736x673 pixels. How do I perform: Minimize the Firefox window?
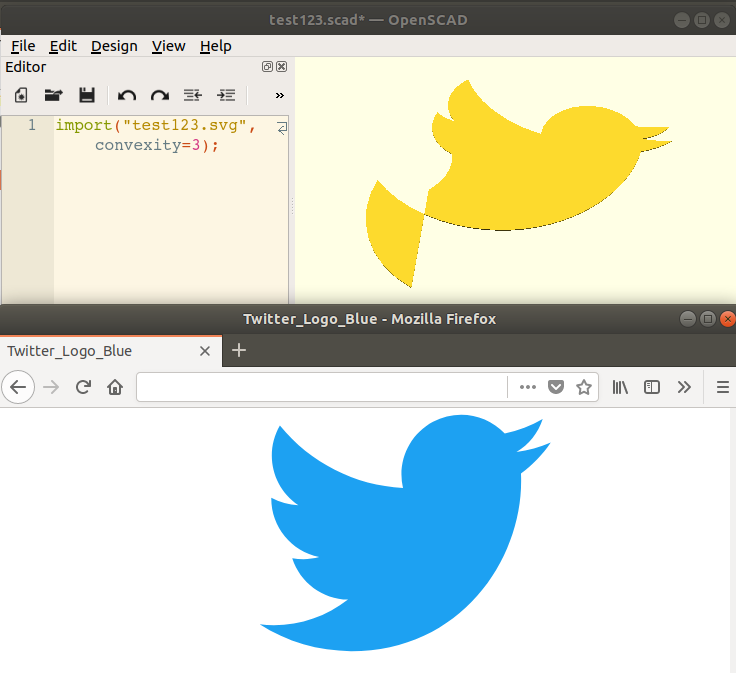(688, 319)
